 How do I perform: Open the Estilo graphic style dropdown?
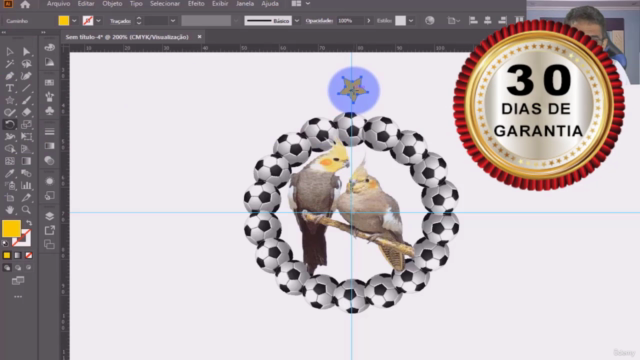(411, 21)
